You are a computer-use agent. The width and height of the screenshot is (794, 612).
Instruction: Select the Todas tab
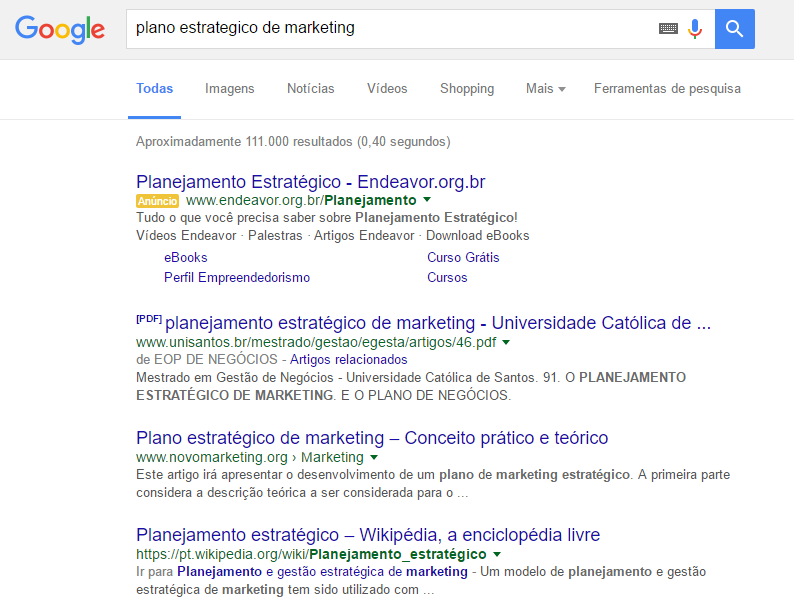tap(154, 89)
